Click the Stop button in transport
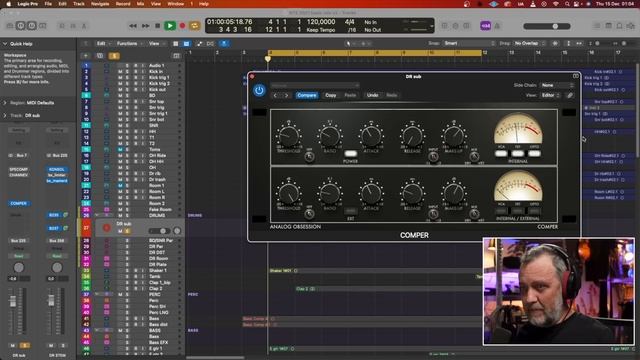Viewport: 640px width, 360px height. pyautogui.click(x=158, y=26)
